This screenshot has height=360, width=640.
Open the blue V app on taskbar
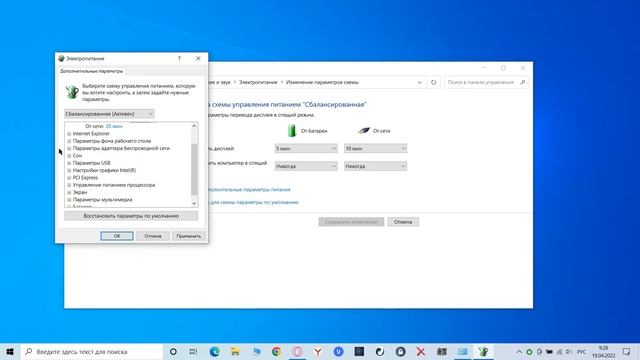tap(338, 352)
